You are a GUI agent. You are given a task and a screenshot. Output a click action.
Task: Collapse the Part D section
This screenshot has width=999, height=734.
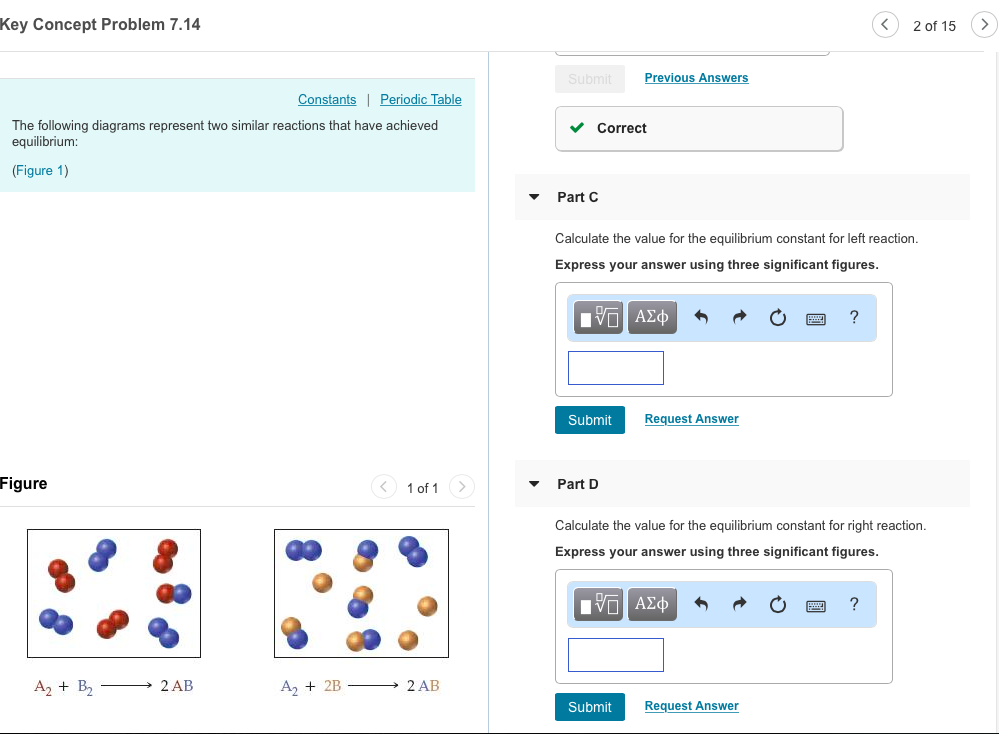click(x=534, y=484)
